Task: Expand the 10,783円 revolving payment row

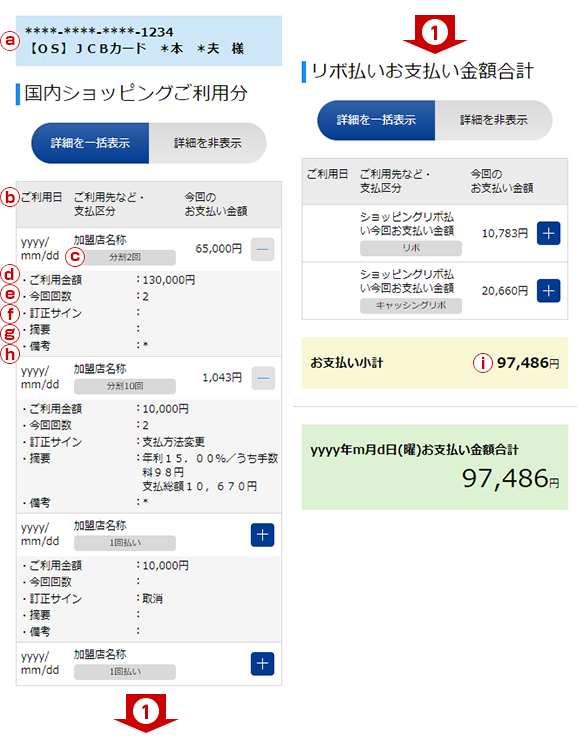Action: (548, 233)
